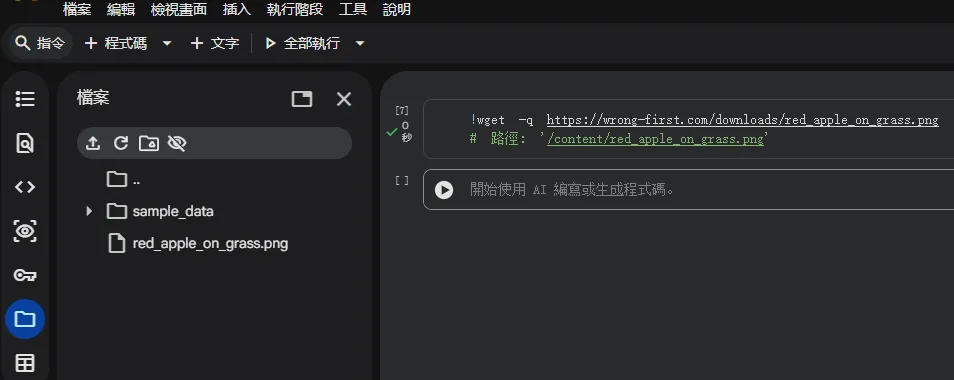
Task: Open the 檔案 menu in the menu bar
Action: click(x=77, y=9)
